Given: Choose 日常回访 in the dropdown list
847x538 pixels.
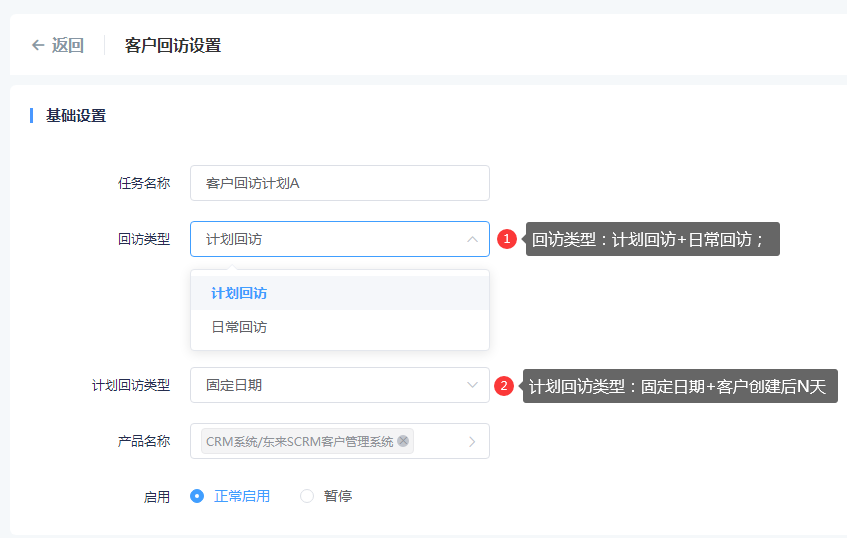Looking at the screenshot, I should coord(340,327).
